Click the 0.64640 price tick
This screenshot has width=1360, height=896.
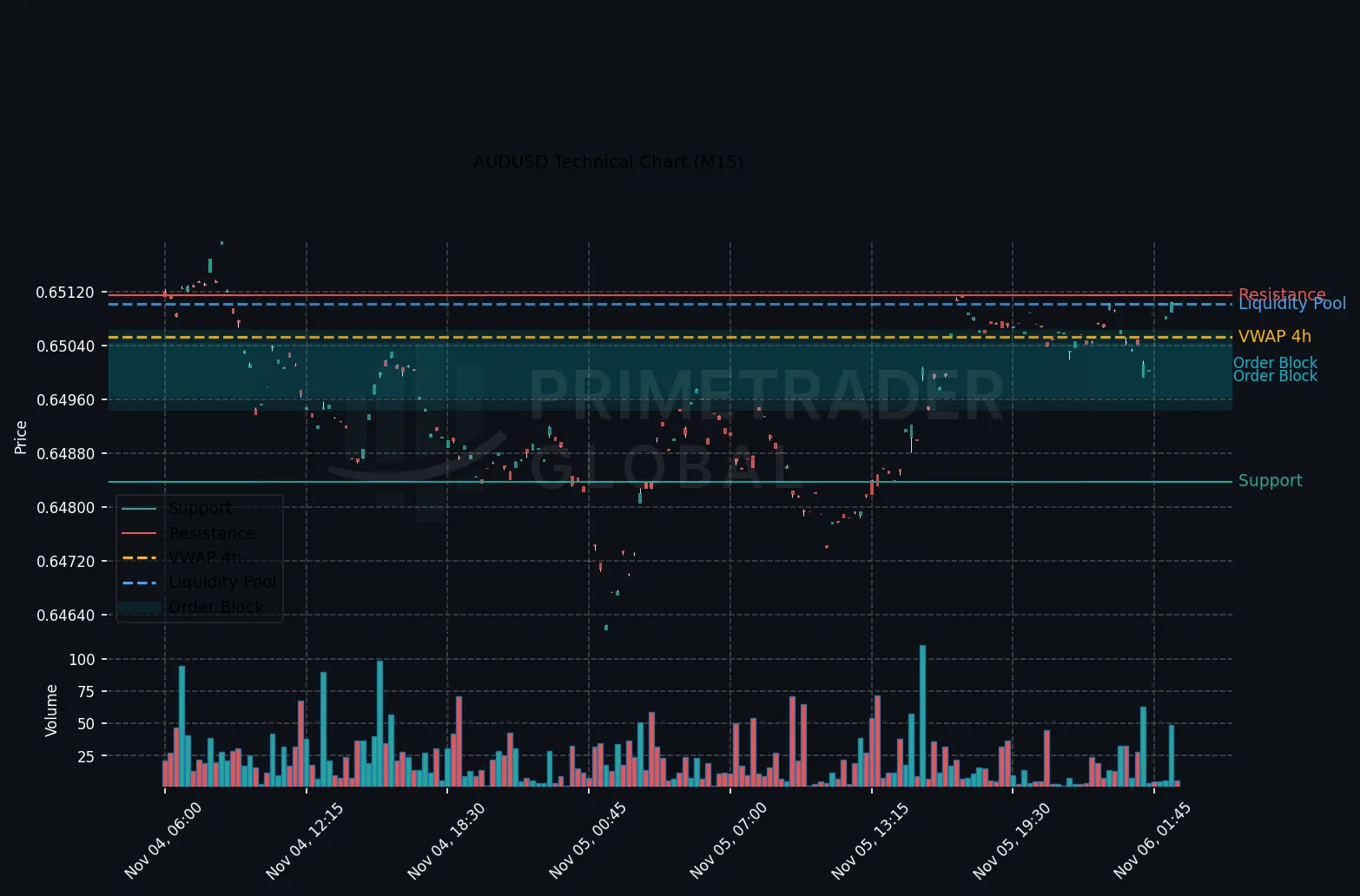(x=65, y=616)
